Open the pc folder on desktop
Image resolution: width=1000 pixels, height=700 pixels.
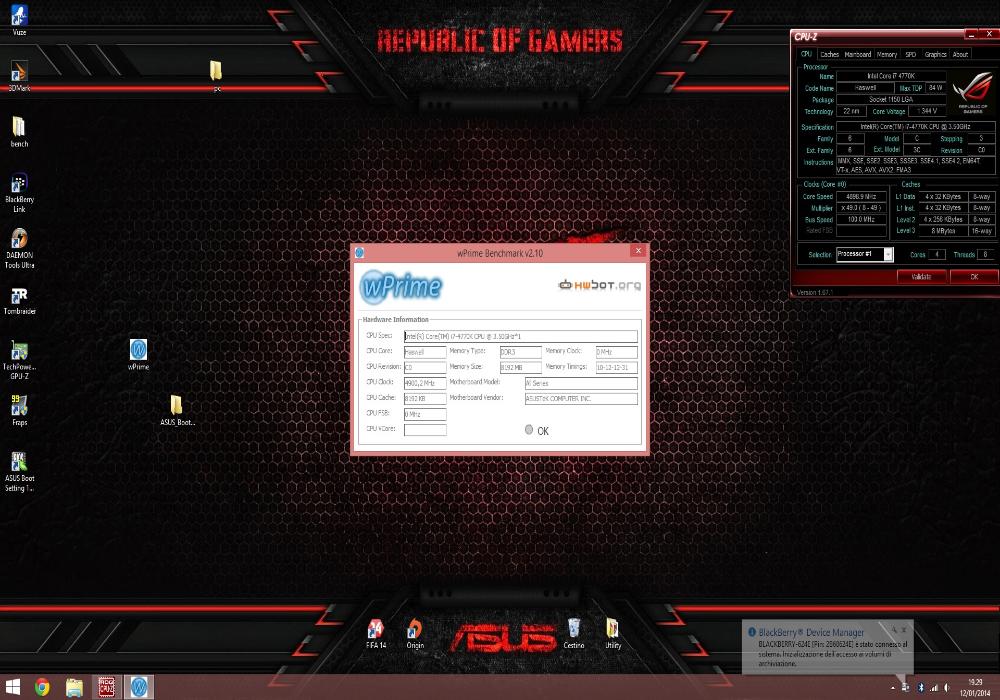tap(216, 75)
